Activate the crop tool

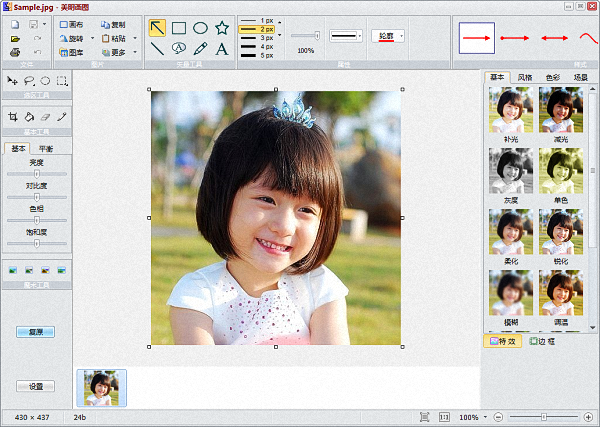tap(13, 117)
